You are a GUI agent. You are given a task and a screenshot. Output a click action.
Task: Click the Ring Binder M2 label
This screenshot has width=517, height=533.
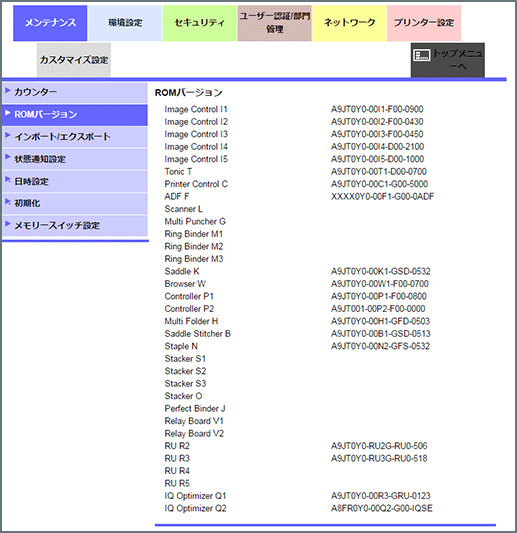(194, 246)
